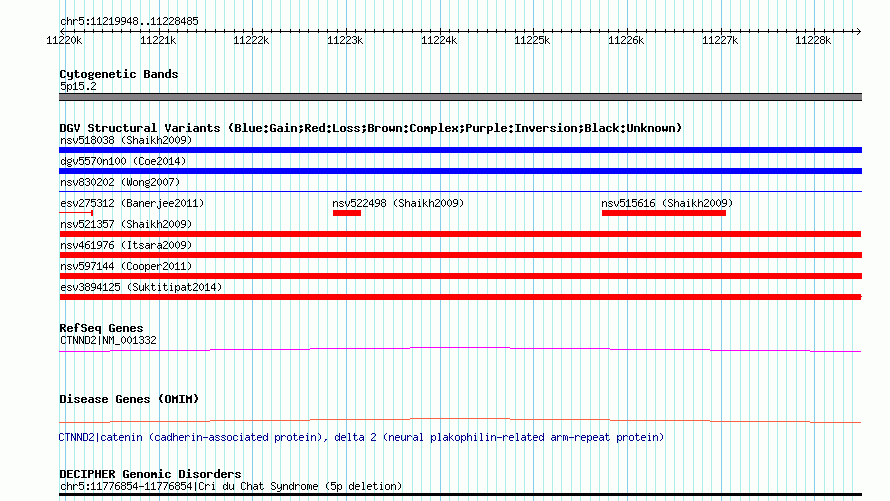Click the black Cri du Chat Syndrome bar
Screen dimensions: 890x501
460,495
